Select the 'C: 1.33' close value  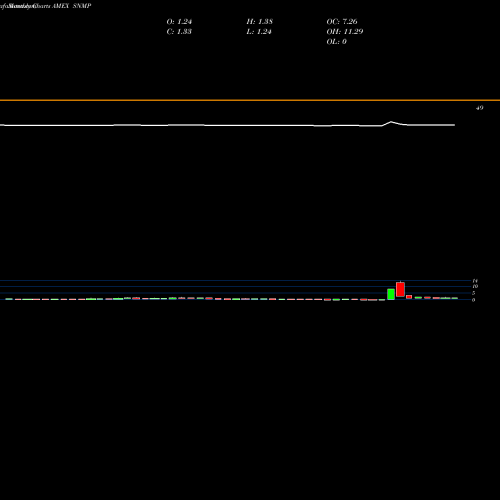179,32
